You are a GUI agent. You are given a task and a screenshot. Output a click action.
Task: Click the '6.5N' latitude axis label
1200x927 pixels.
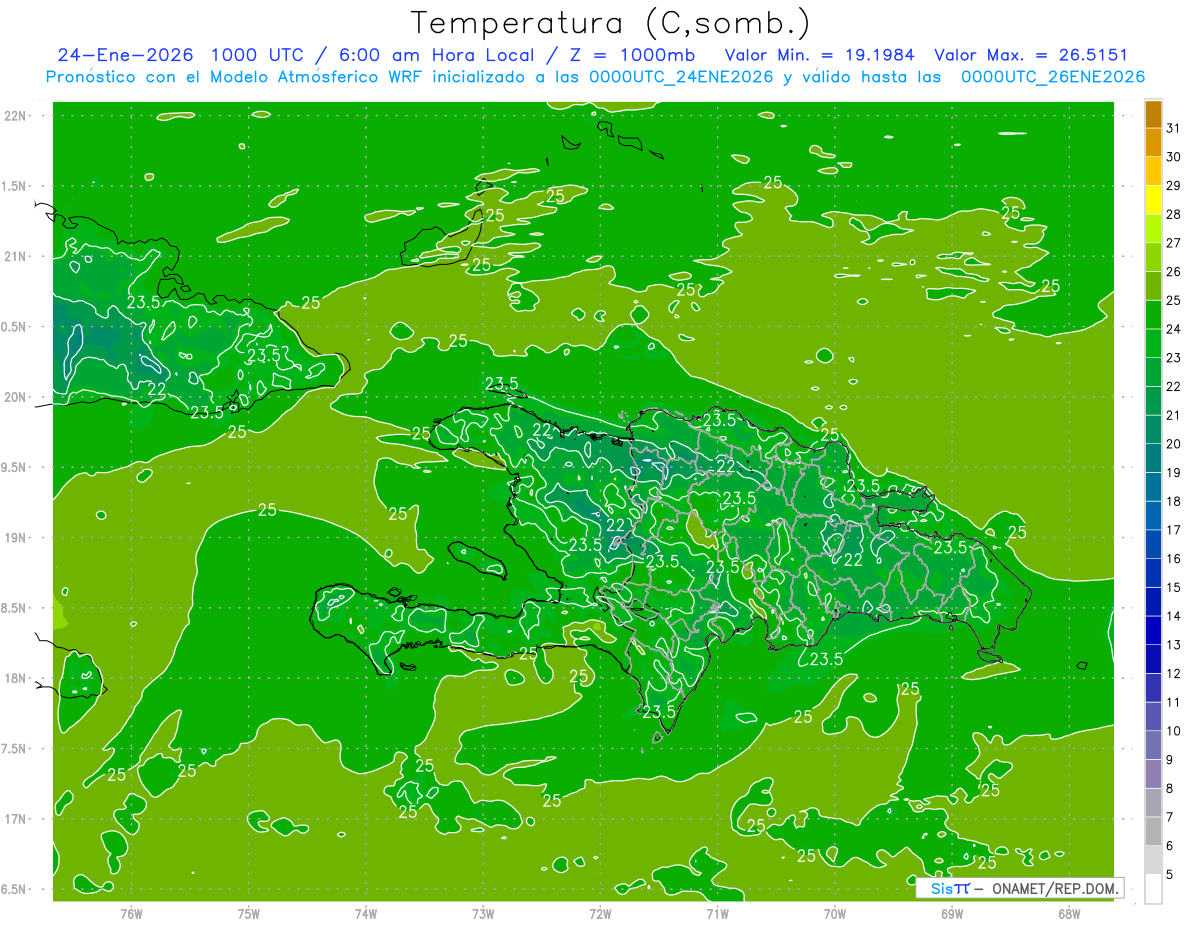(15, 889)
